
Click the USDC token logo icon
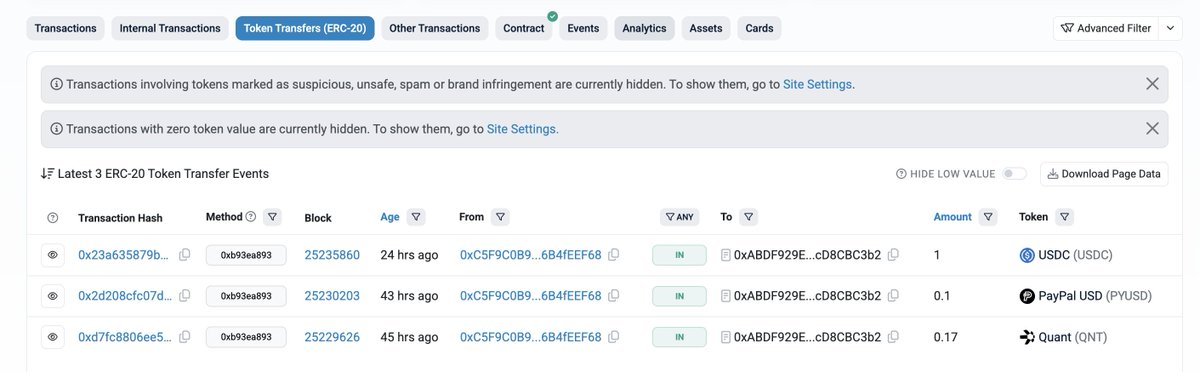pyautogui.click(x=1026, y=255)
